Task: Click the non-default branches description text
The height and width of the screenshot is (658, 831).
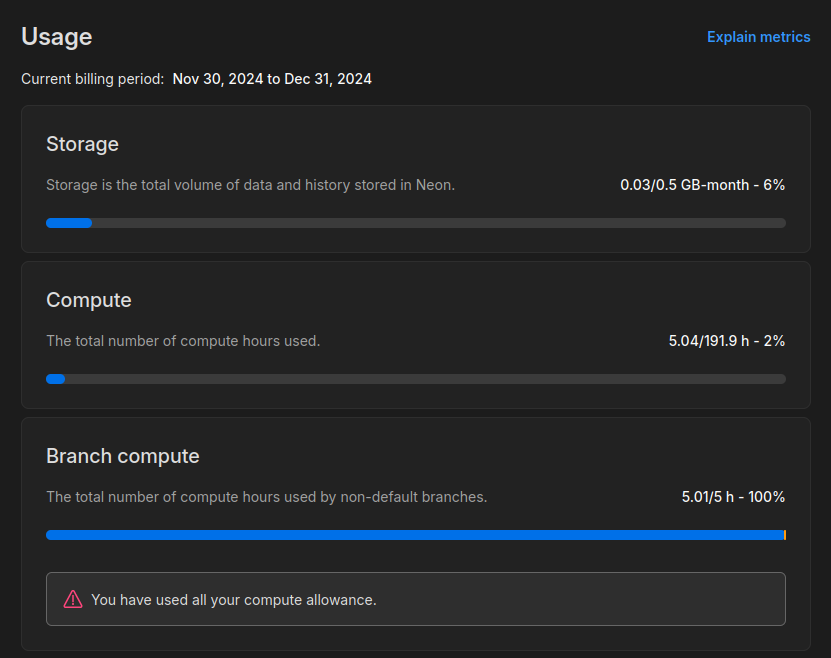Action: click(x=266, y=497)
